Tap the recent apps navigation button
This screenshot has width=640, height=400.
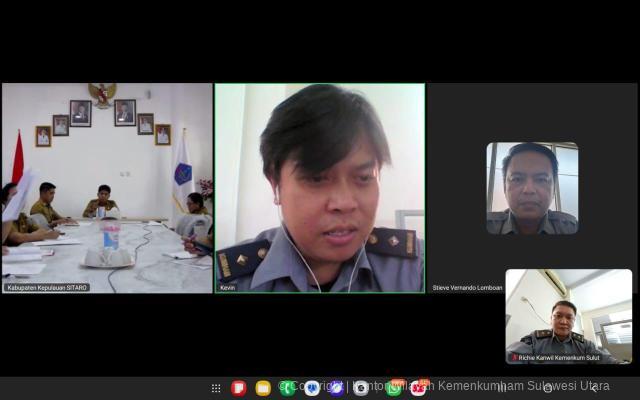(502, 388)
